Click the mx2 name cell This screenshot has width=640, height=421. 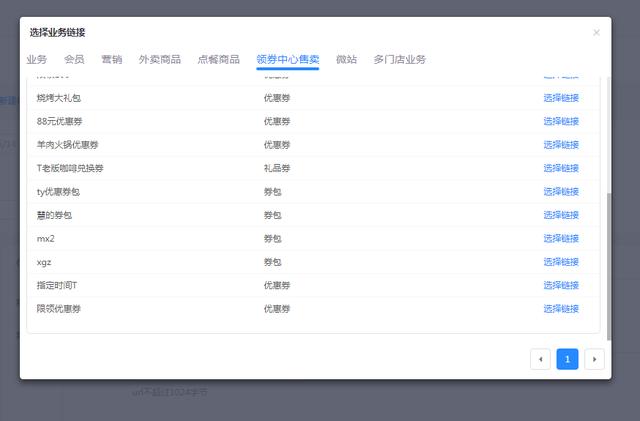(x=46, y=238)
